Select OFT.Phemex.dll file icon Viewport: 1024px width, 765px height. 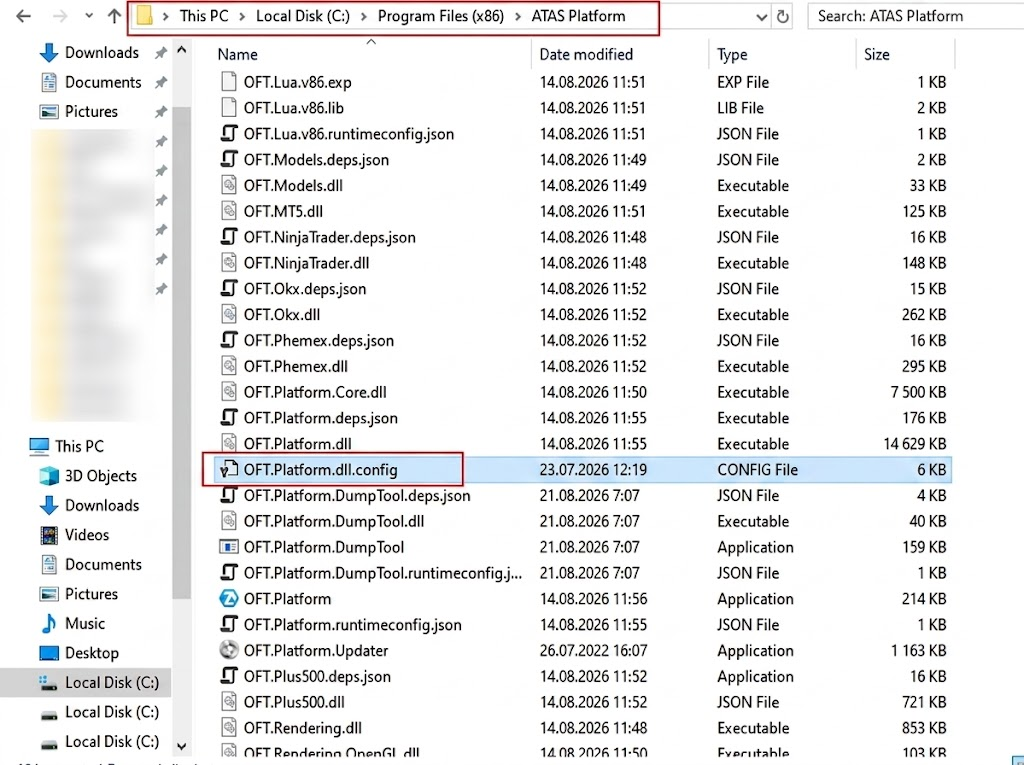pyautogui.click(x=229, y=366)
